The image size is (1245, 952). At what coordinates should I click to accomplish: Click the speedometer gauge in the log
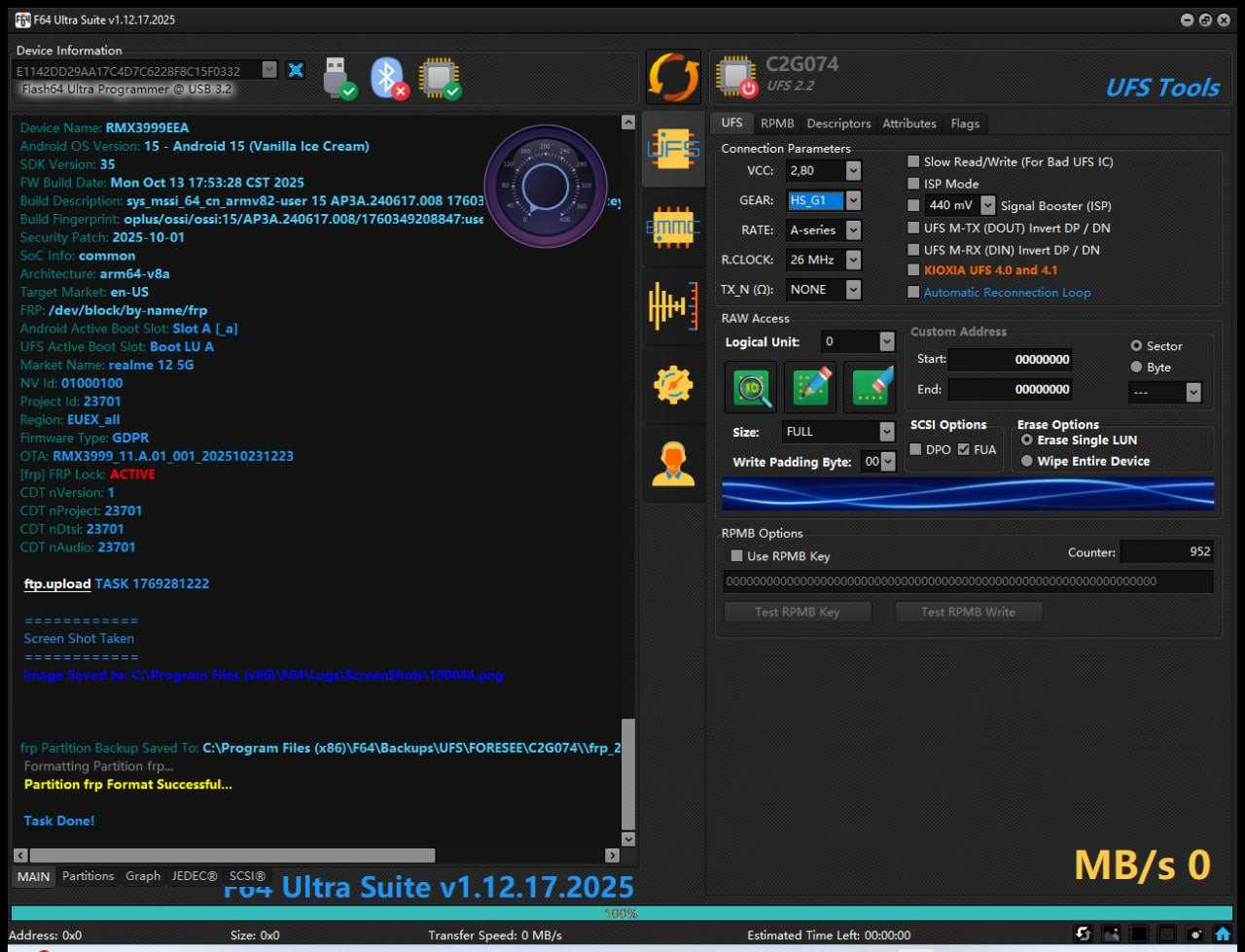click(x=546, y=186)
